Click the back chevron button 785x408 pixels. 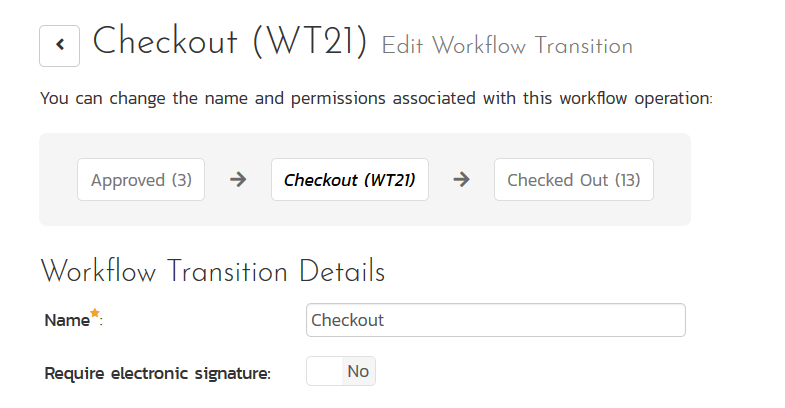click(x=60, y=45)
